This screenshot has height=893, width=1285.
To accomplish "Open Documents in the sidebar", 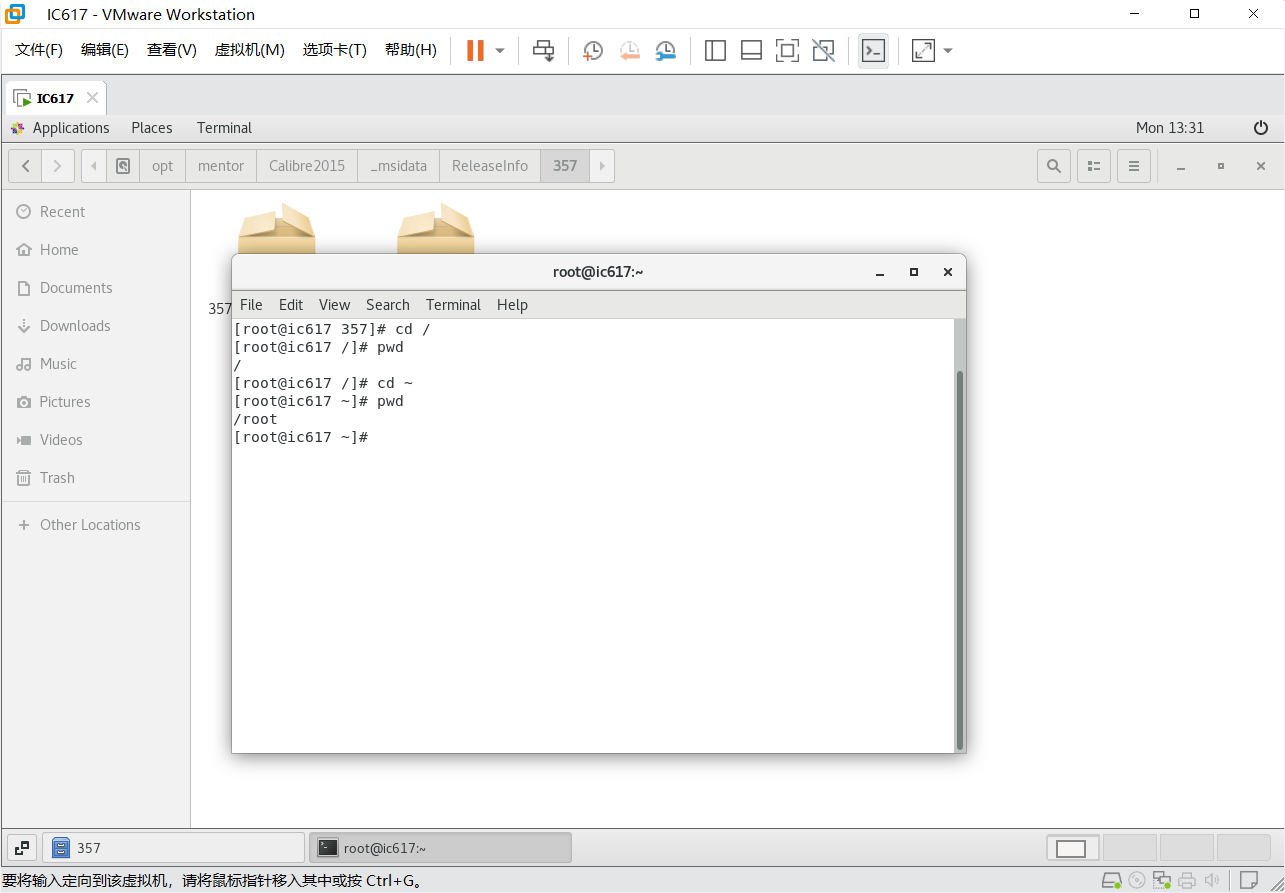I will click(x=95, y=288).
